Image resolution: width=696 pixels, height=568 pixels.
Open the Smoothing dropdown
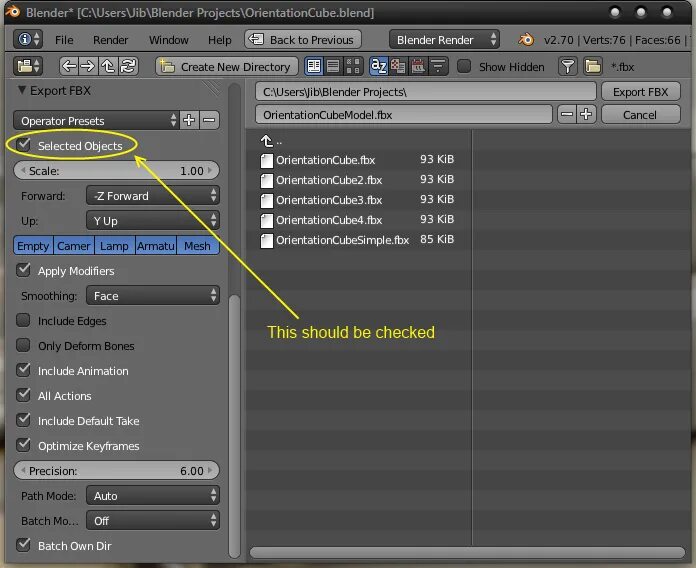(153, 295)
